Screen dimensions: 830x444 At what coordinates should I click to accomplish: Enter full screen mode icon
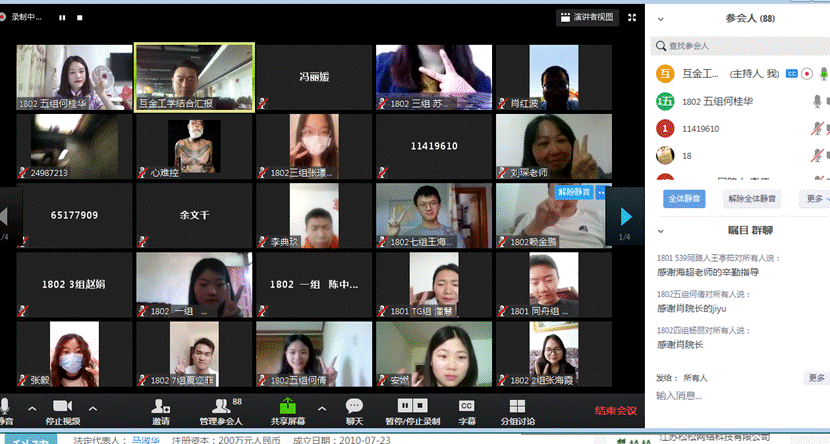[632, 17]
